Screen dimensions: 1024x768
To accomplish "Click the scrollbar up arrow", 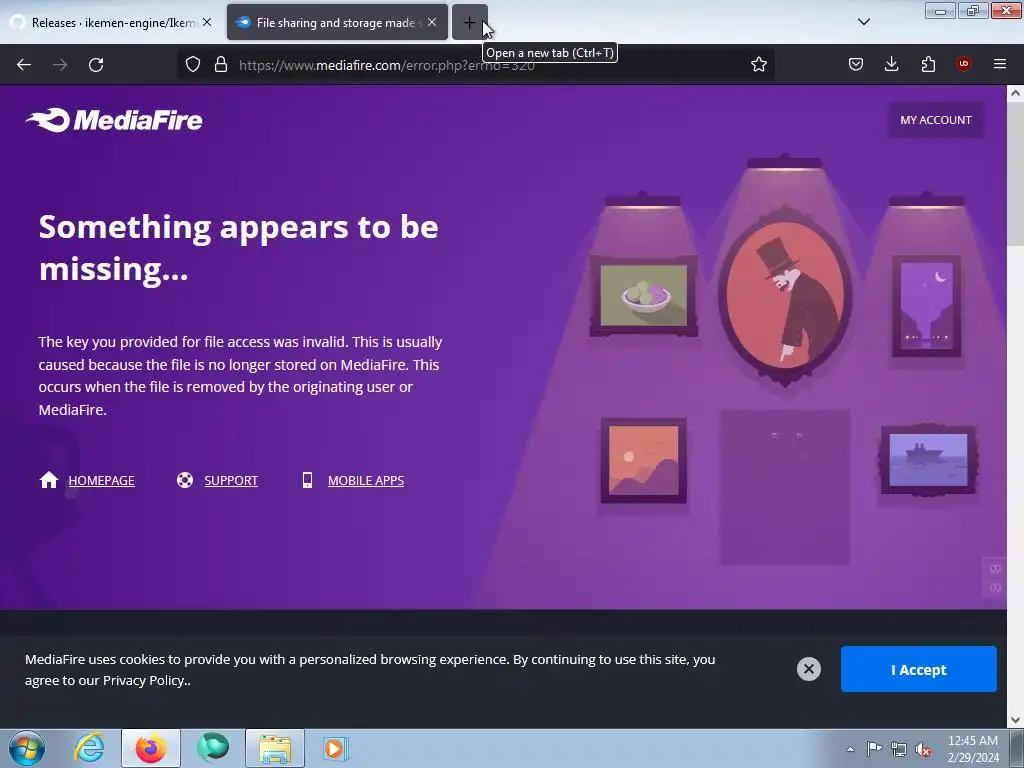I will click(1015, 93).
